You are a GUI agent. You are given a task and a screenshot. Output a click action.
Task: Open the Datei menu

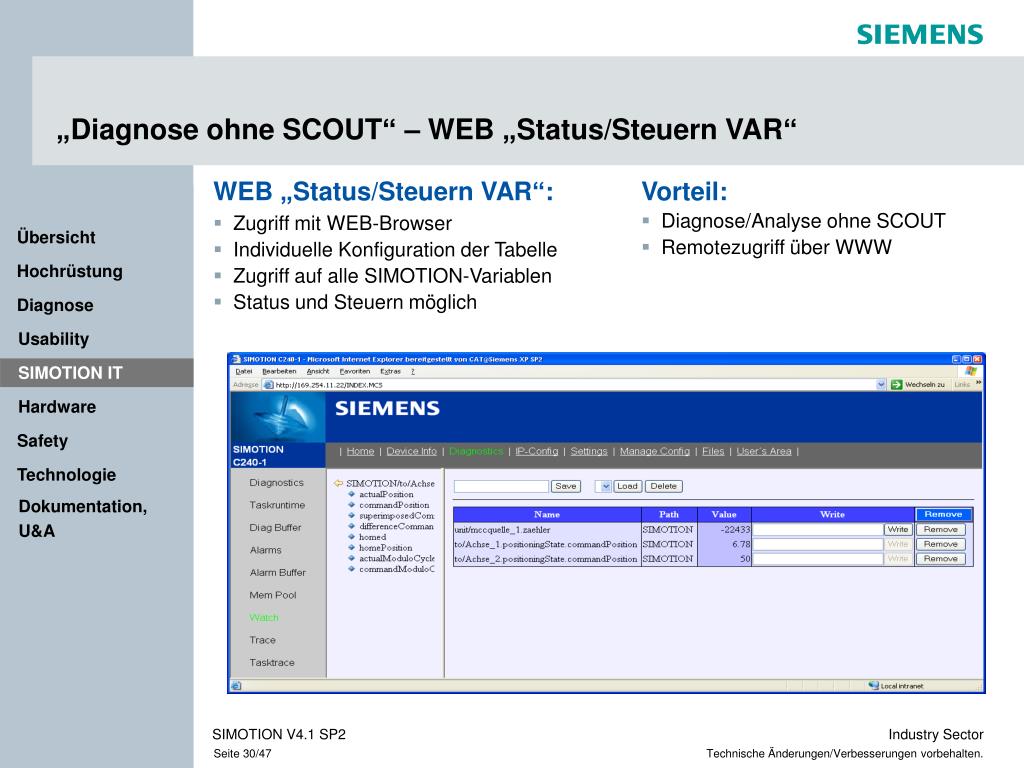pyautogui.click(x=244, y=371)
